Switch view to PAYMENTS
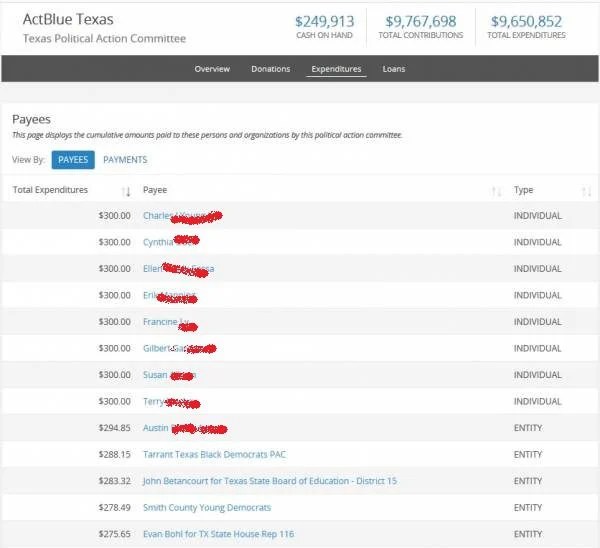 pos(125,160)
